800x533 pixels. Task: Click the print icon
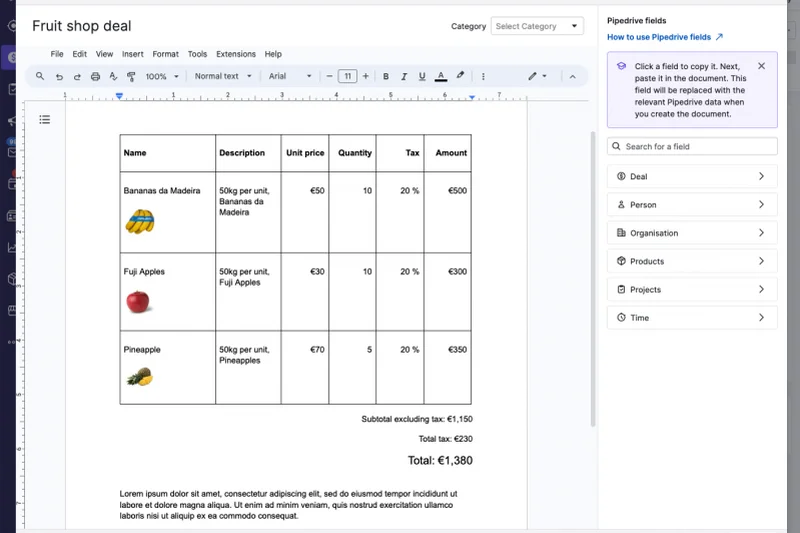click(x=95, y=76)
